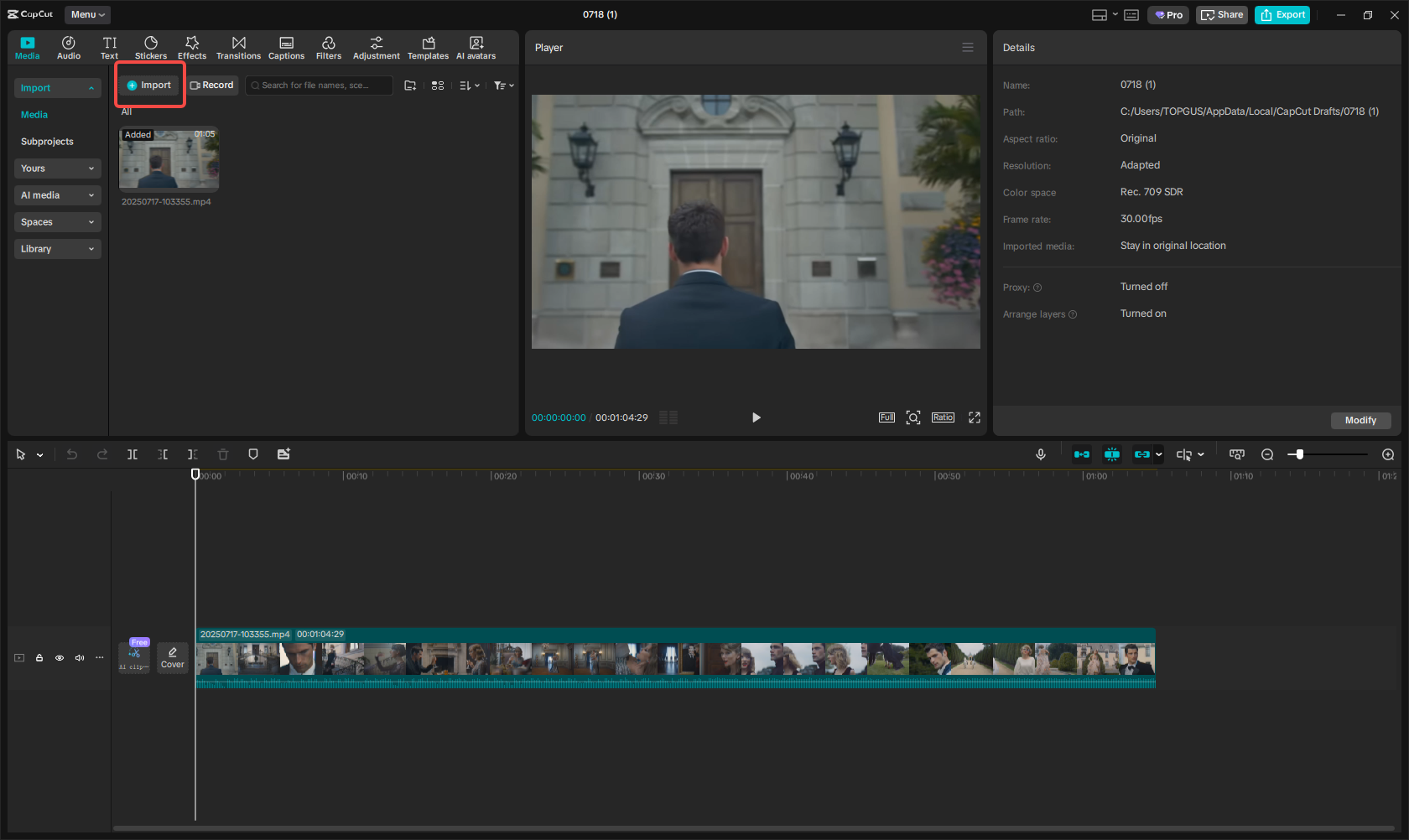Open the Effects tab

[192, 48]
